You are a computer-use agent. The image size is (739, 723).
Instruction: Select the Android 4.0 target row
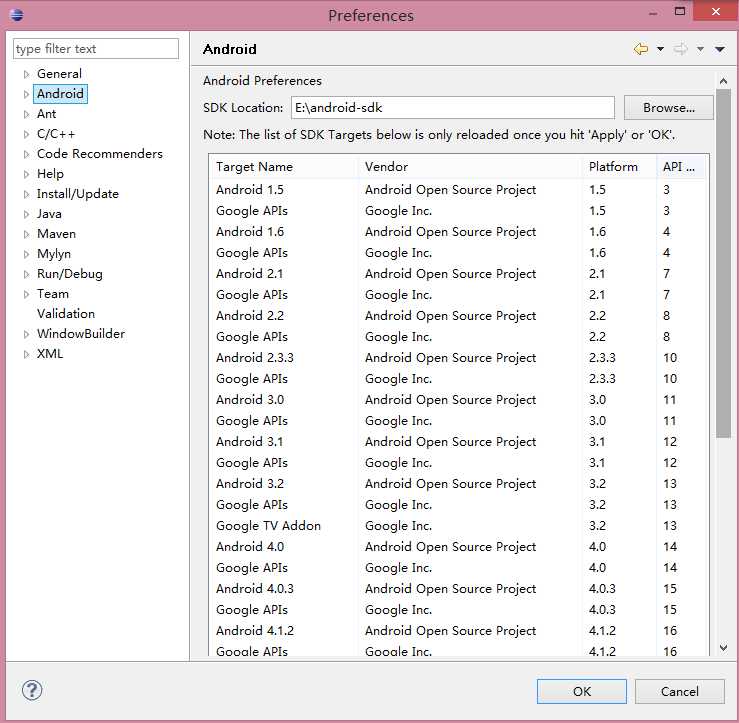point(458,547)
